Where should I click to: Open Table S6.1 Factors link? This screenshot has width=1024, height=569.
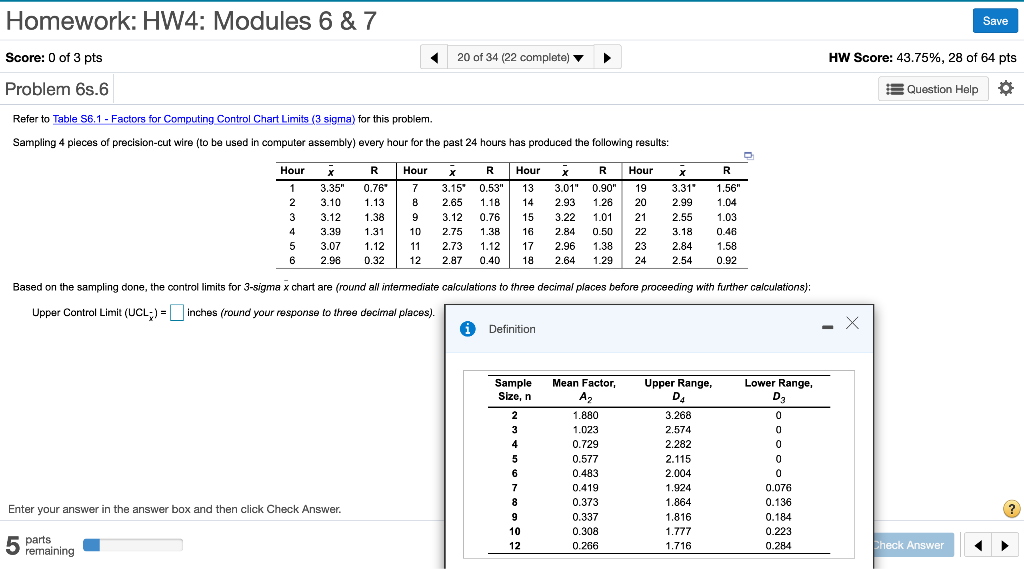pos(204,119)
